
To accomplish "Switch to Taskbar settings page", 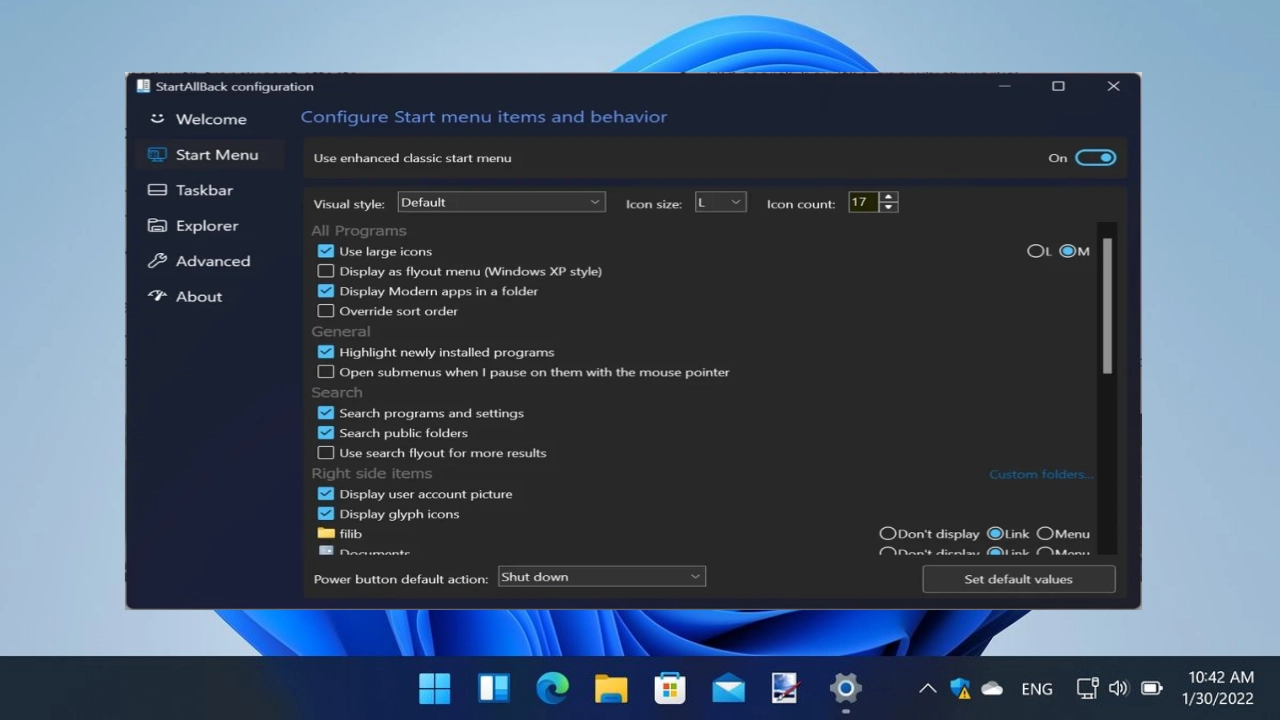I will click(x=204, y=190).
